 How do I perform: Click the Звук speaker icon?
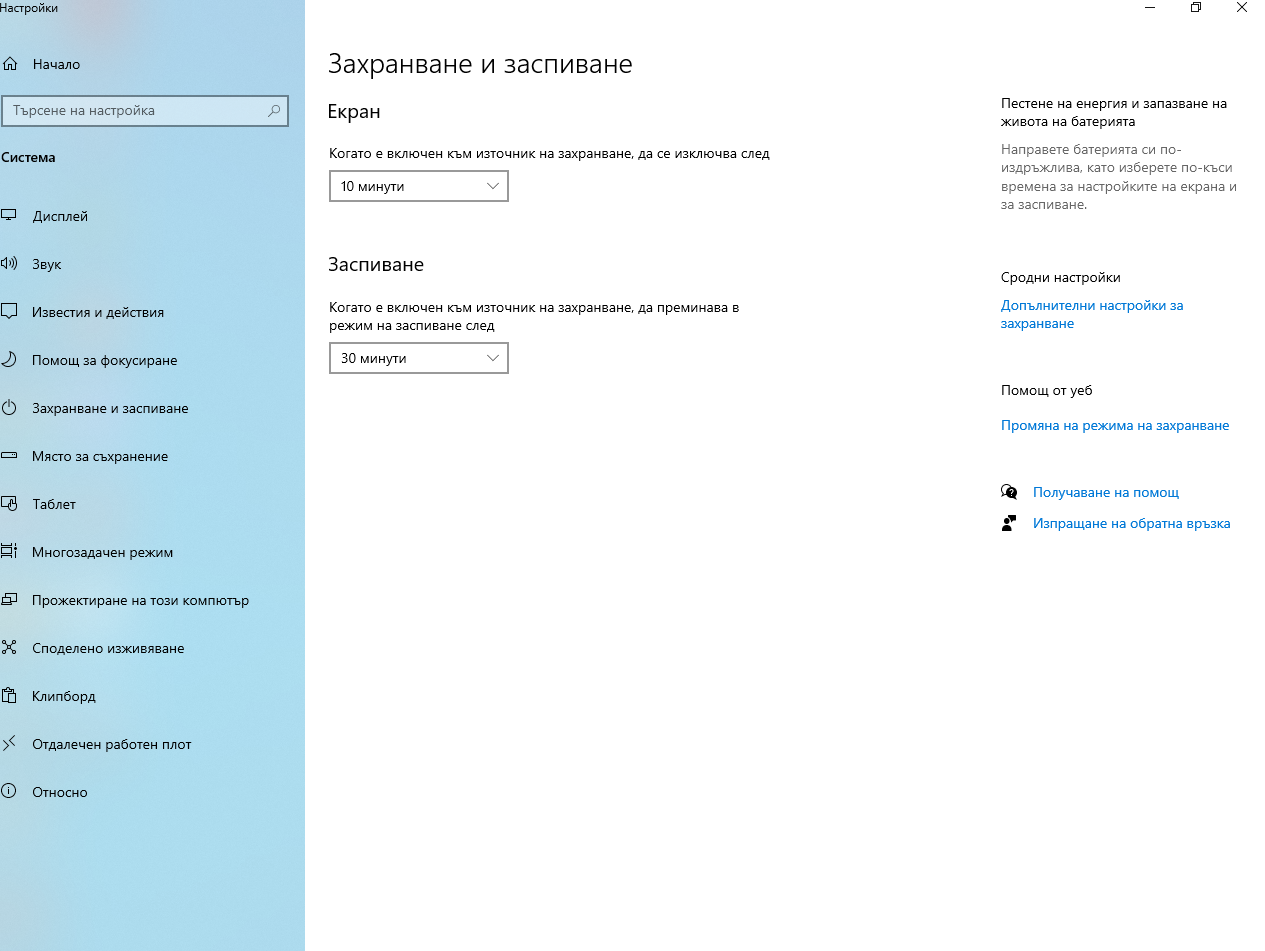(9, 264)
